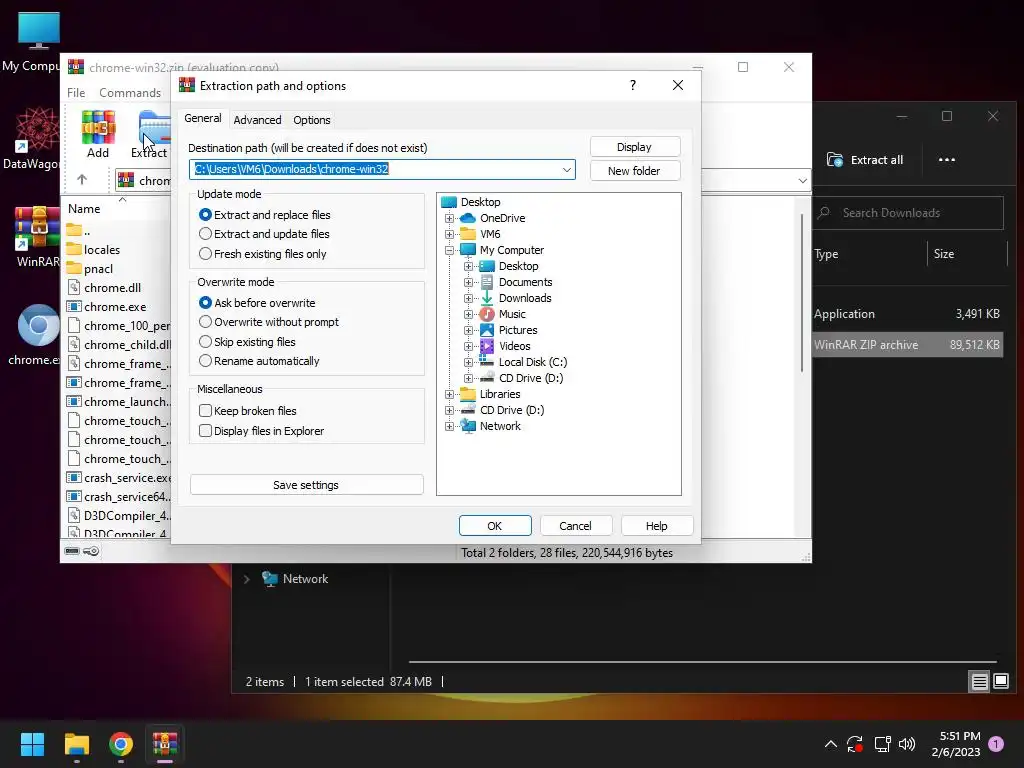Open the WinRAR File menu
Screen dimensions: 1024x768
(x=76, y=93)
